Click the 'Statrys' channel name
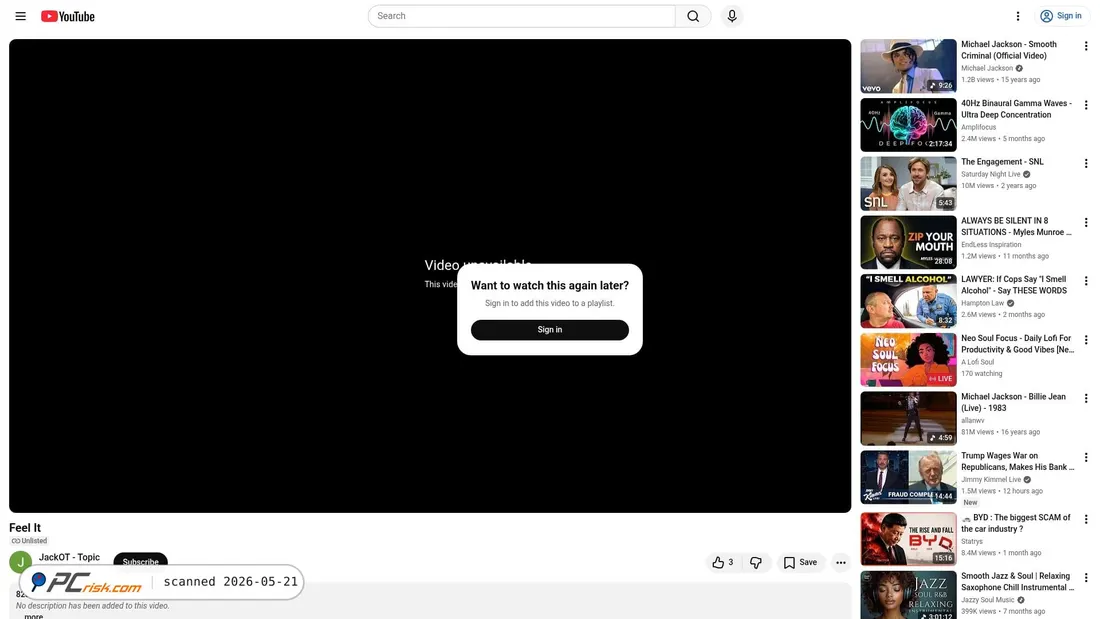 coord(972,541)
